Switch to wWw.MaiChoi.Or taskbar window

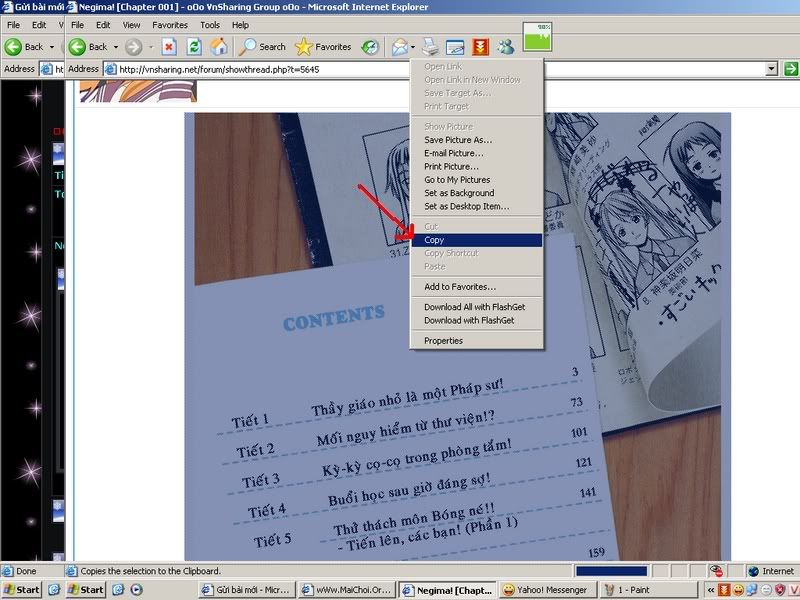(x=347, y=590)
